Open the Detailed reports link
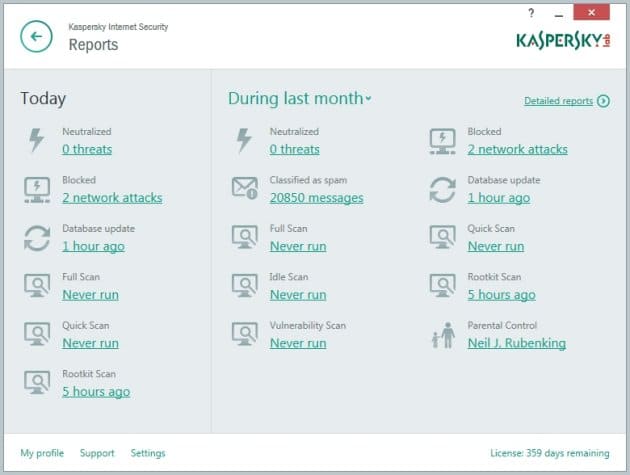 click(558, 101)
